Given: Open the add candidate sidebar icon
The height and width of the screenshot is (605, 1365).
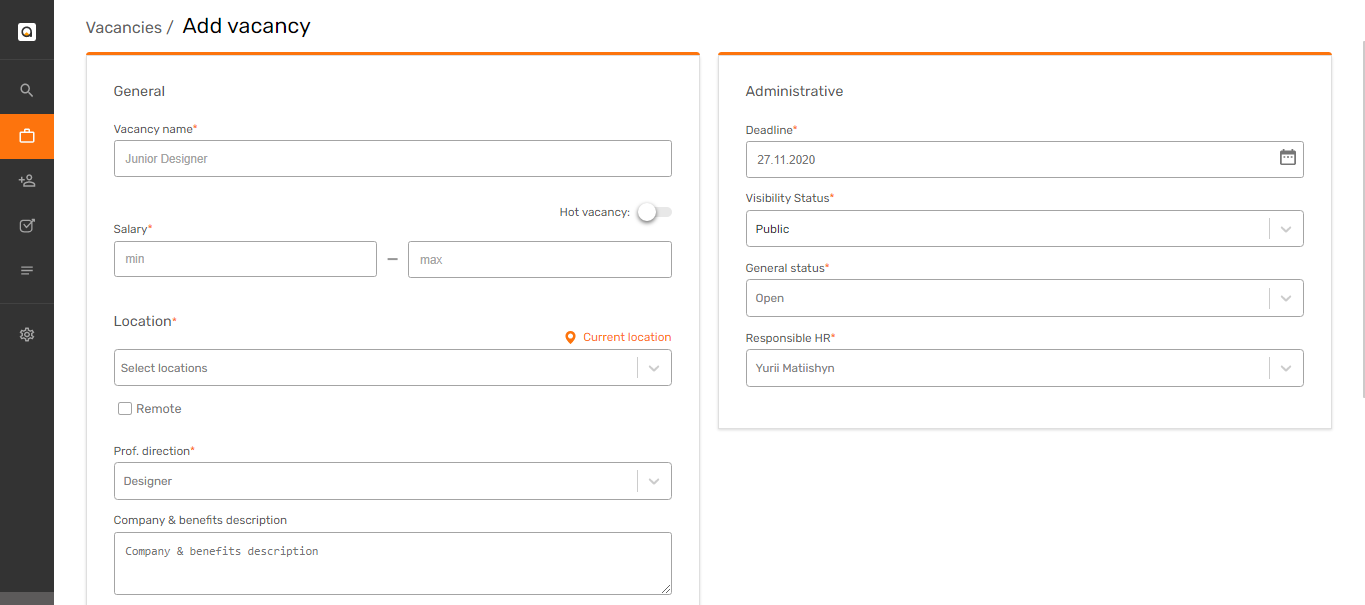Looking at the screenshot, I should pyautogui.click(x=27, y=181).
